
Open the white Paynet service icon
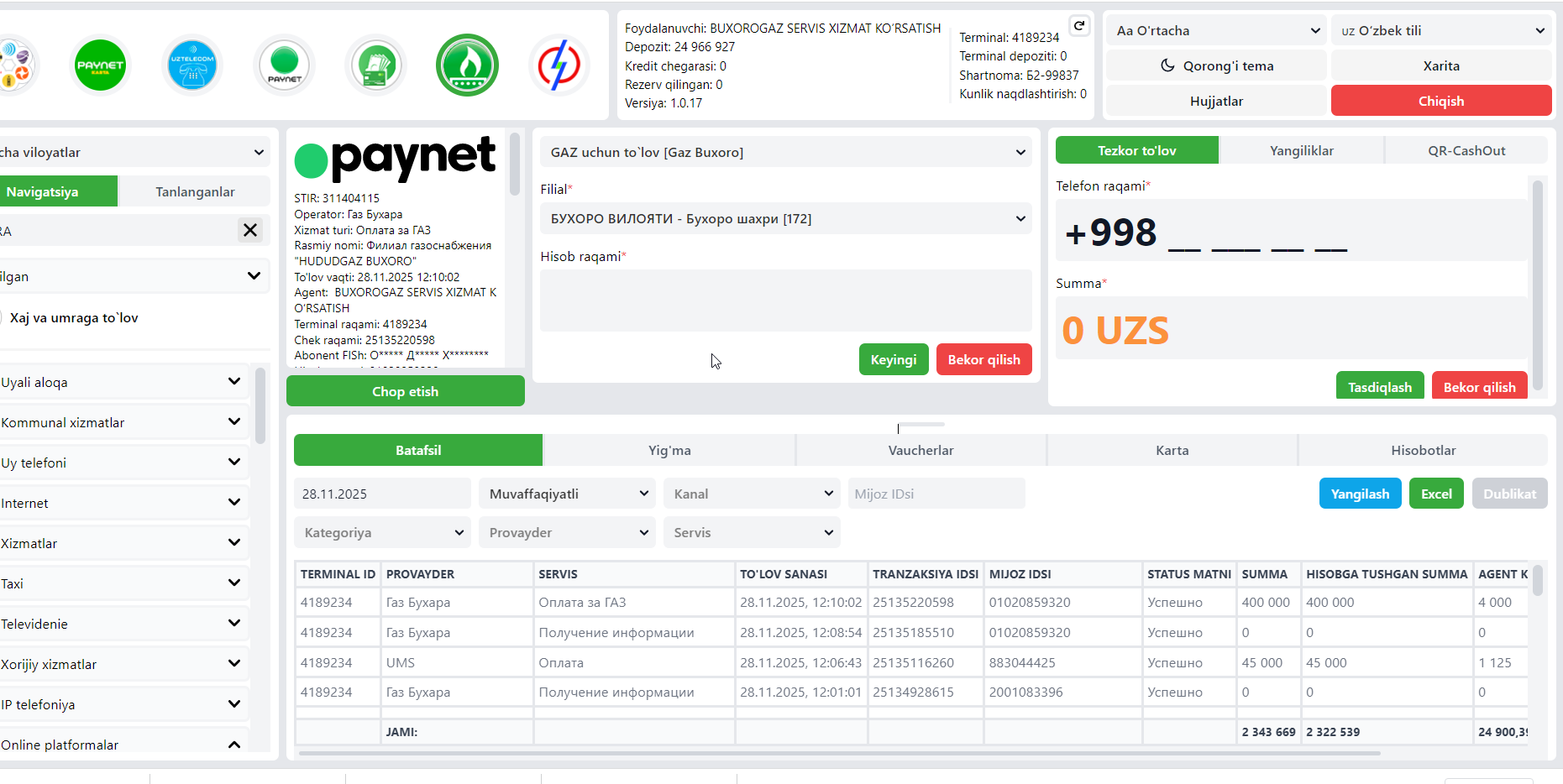[285, 65]
